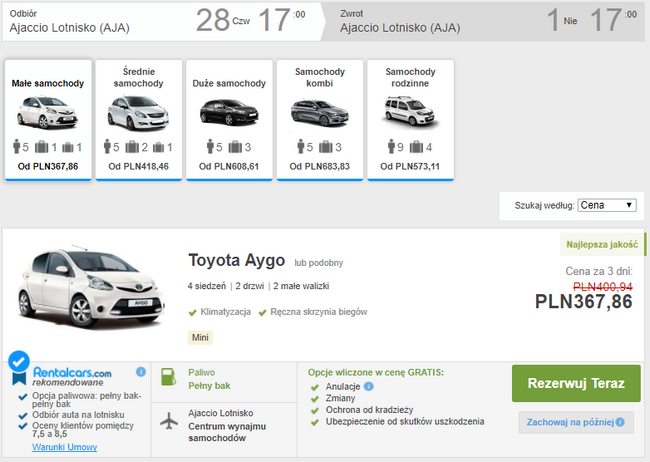Click Ubezpieczenie od skutków uszkodzenia text

pyautogui.click(x=405, y=421)
